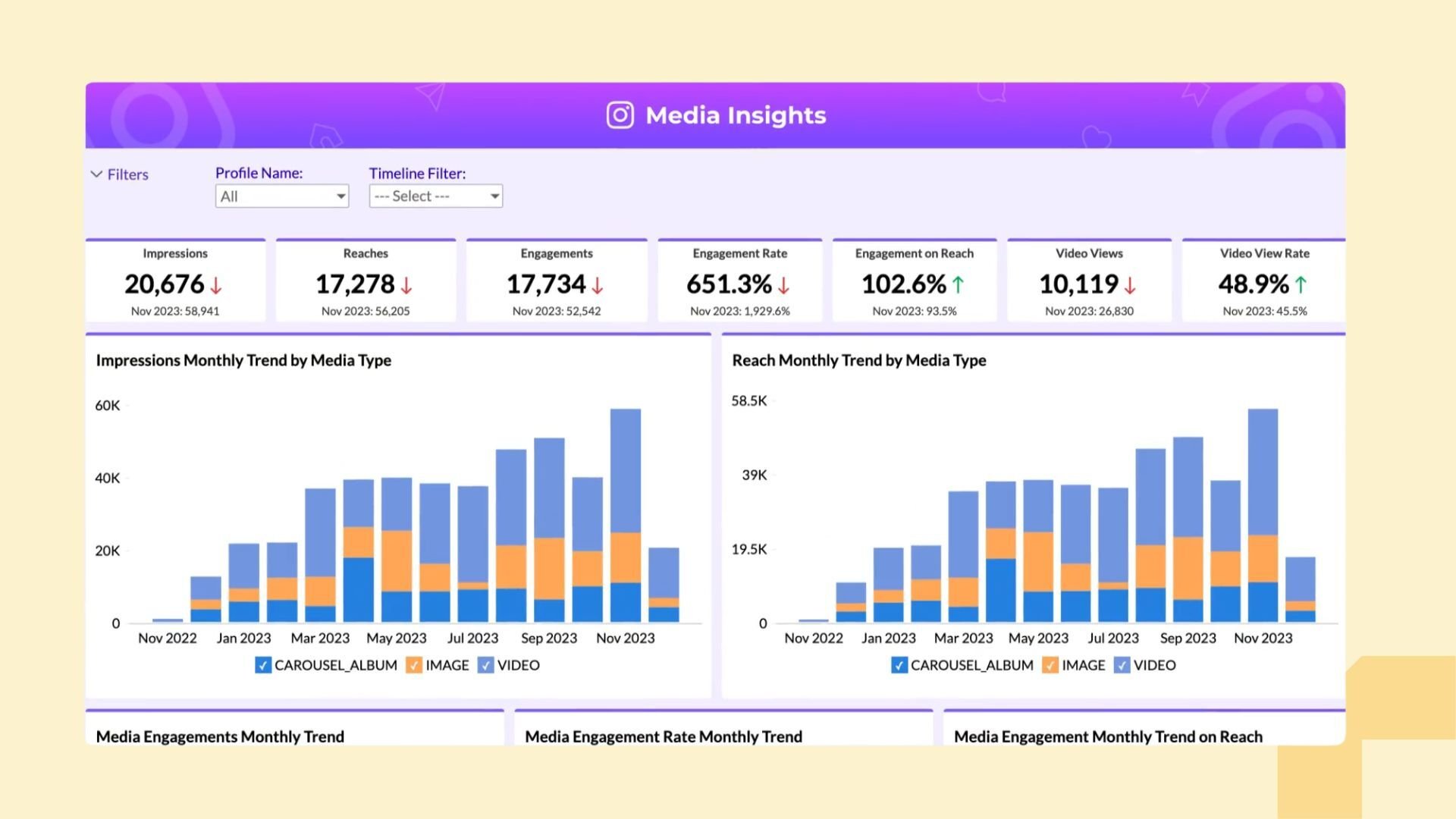Click the Instagram logo icon in header
This screenshot has width=1456, height=819.
[620, 115]
